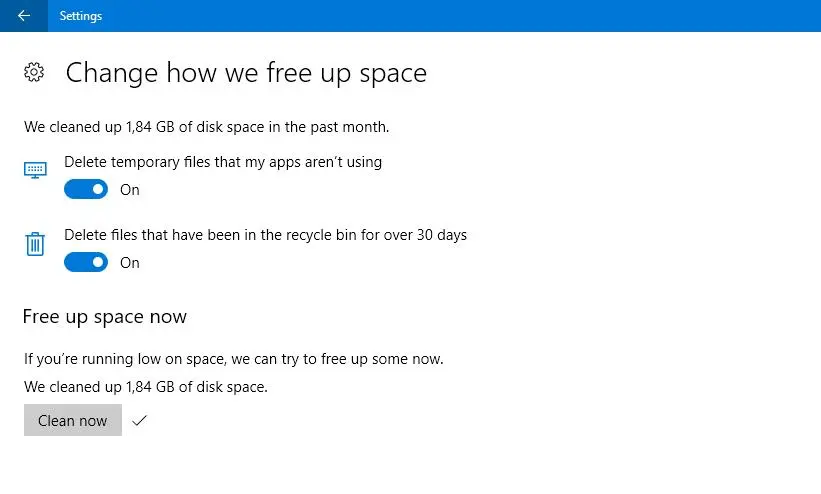Screen dimensions: 821x494
Task: Disable the recycle bin 30 days toggle
Action: pyautogui.click(x=86, y=262)
